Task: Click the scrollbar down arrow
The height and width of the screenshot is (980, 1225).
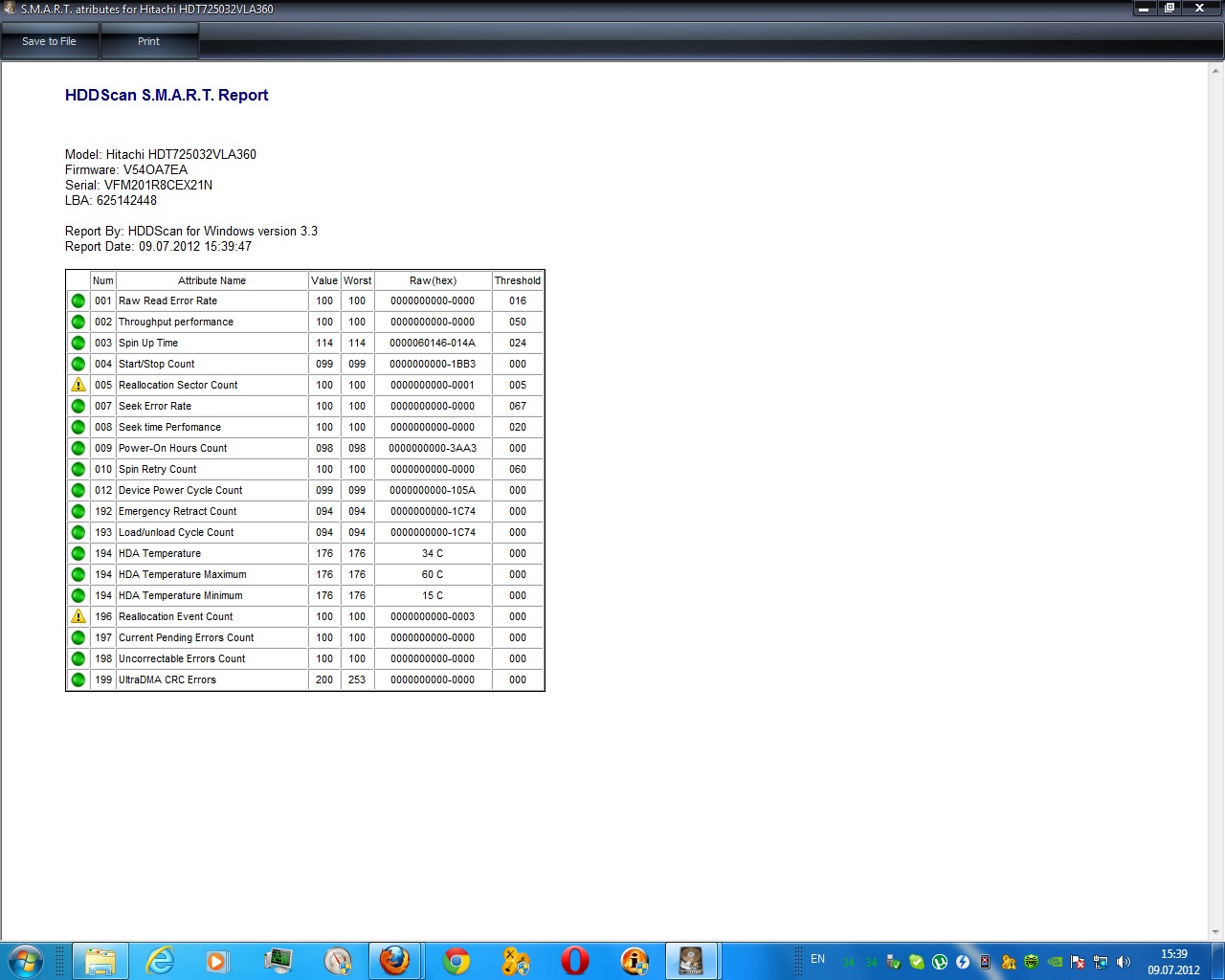Action: pyautogui.click(x=1216, y=932)
